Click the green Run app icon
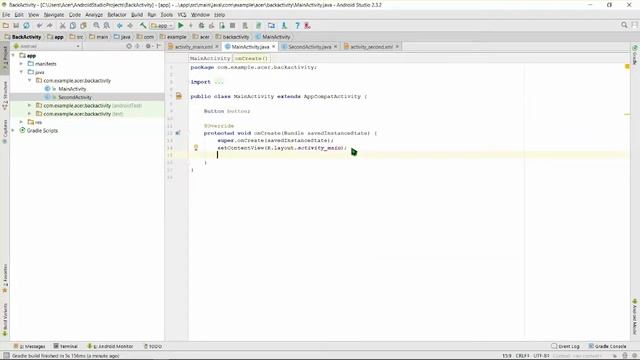 180,26
